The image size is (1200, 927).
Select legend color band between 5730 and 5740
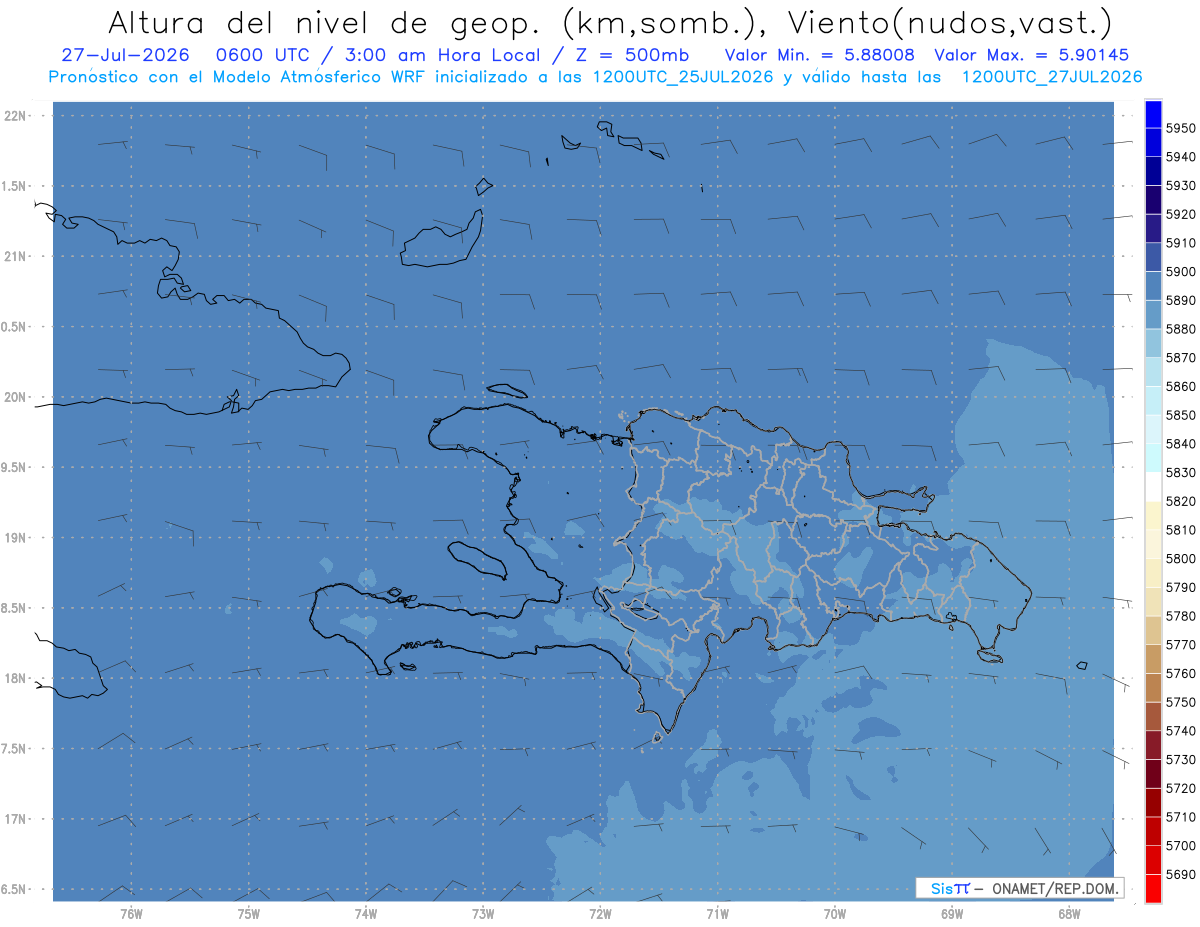[1153, 745]
